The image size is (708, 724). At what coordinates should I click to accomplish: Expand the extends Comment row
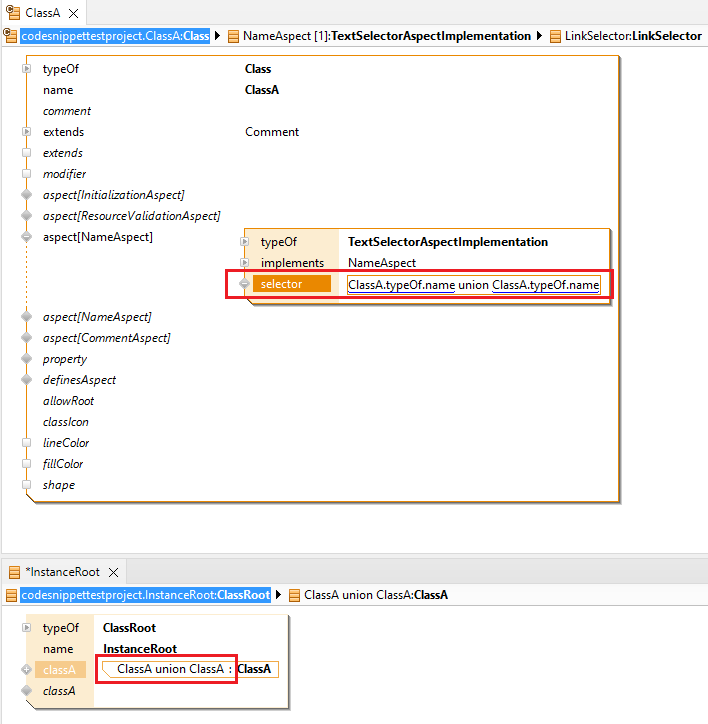pos(26,132)
